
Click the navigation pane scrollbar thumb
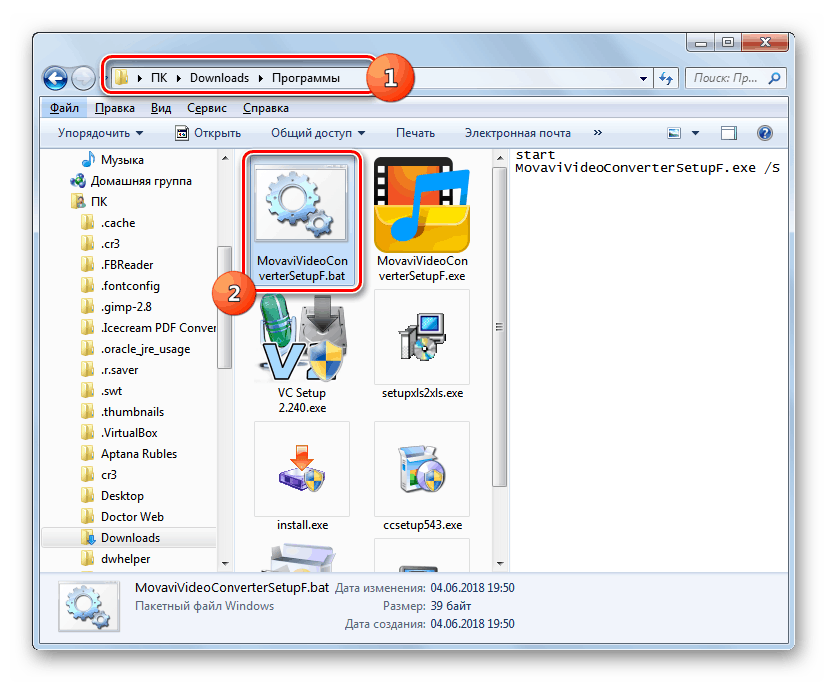pos(225,307)
